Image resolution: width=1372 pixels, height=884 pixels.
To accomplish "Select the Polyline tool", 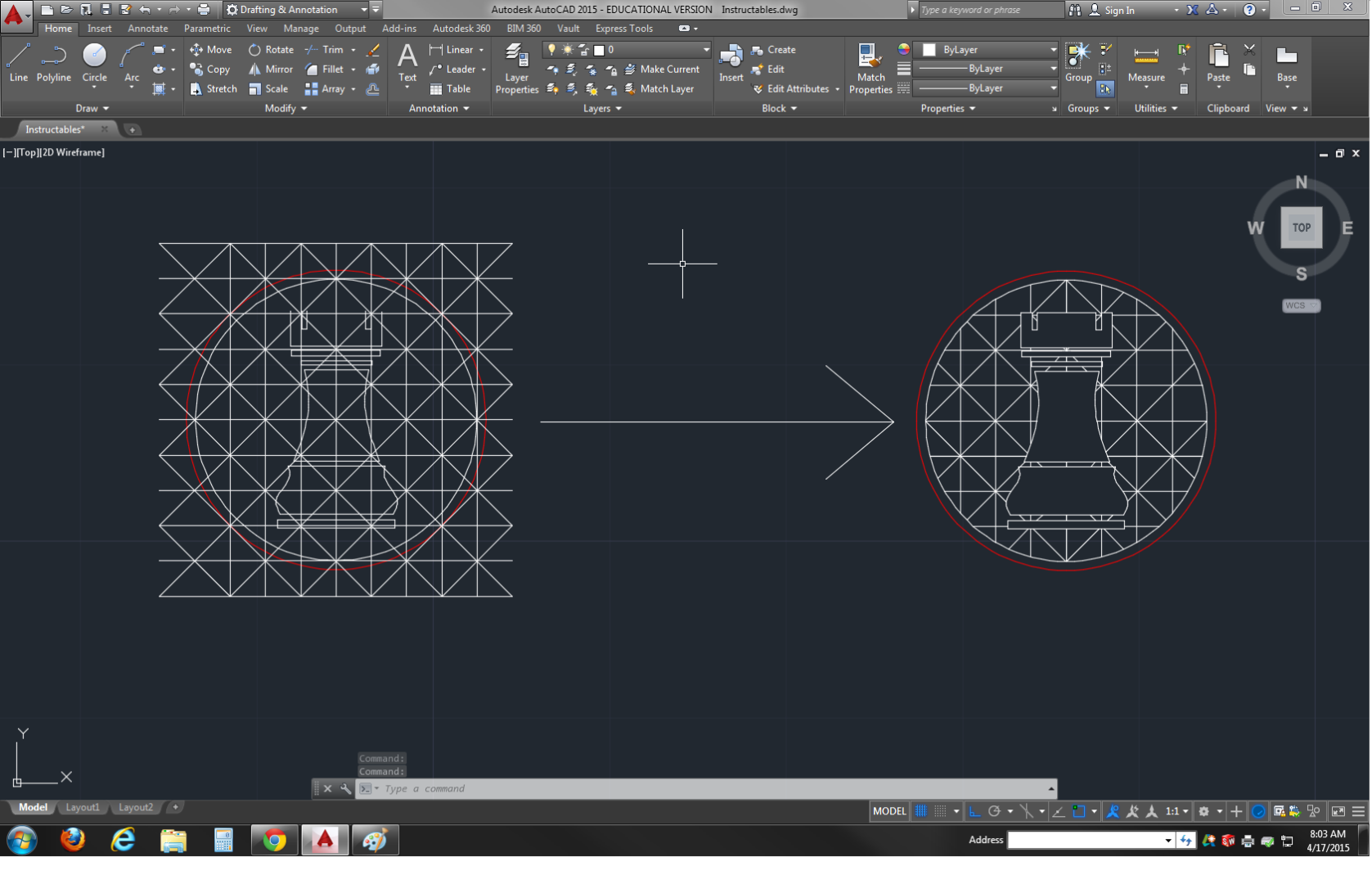I will point(53,63).
